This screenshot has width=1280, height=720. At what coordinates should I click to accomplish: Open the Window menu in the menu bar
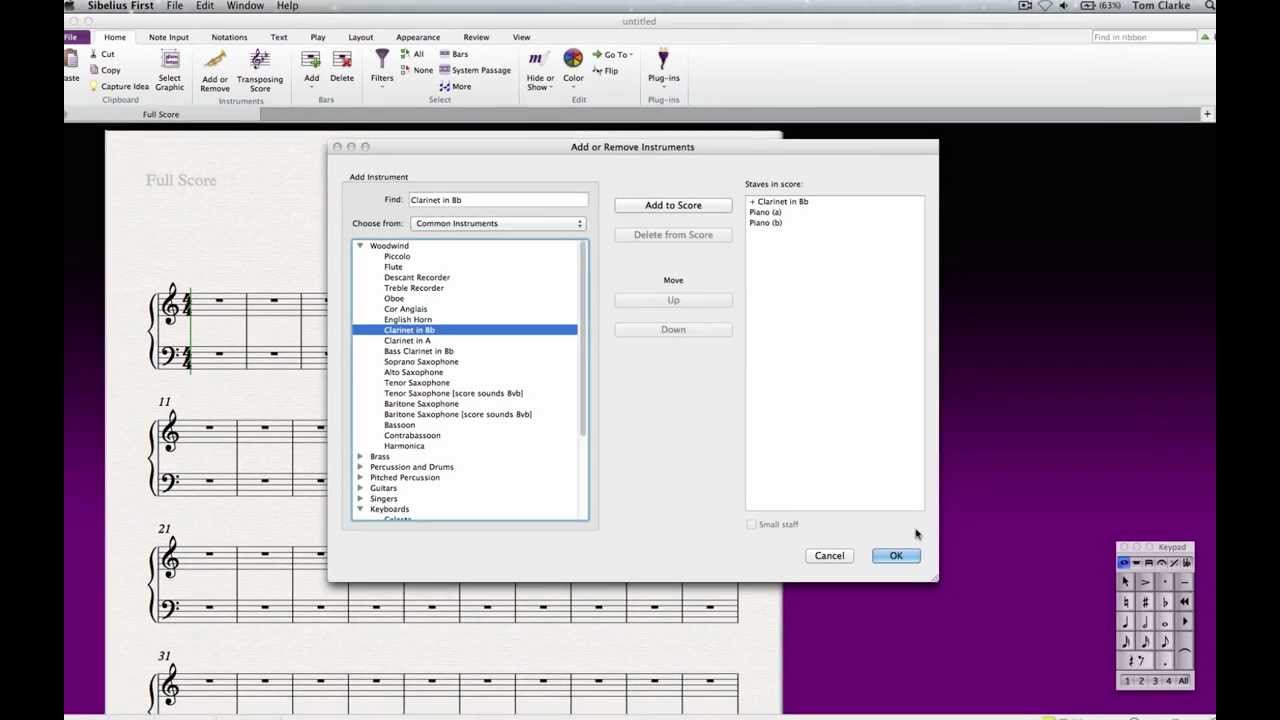click(x=245, y=6)
